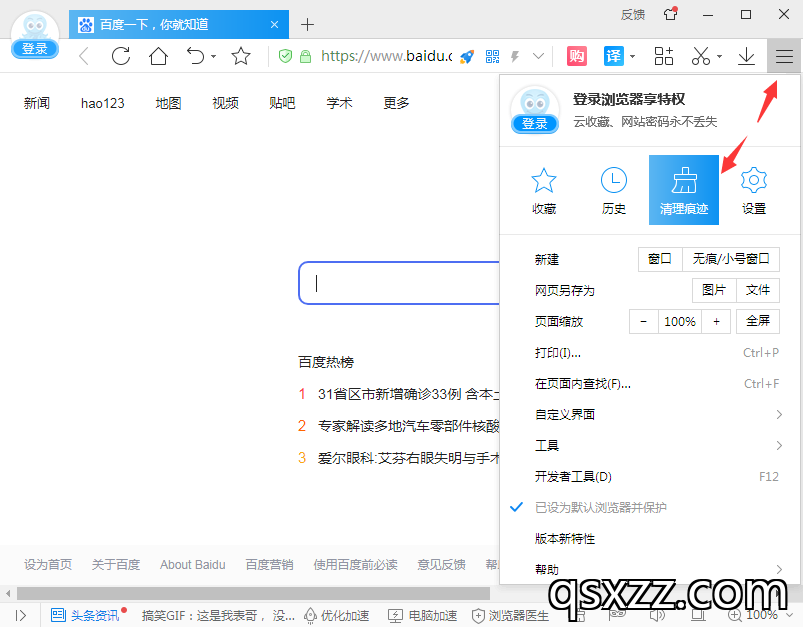Click the Baidu search input field

(399, 283)
